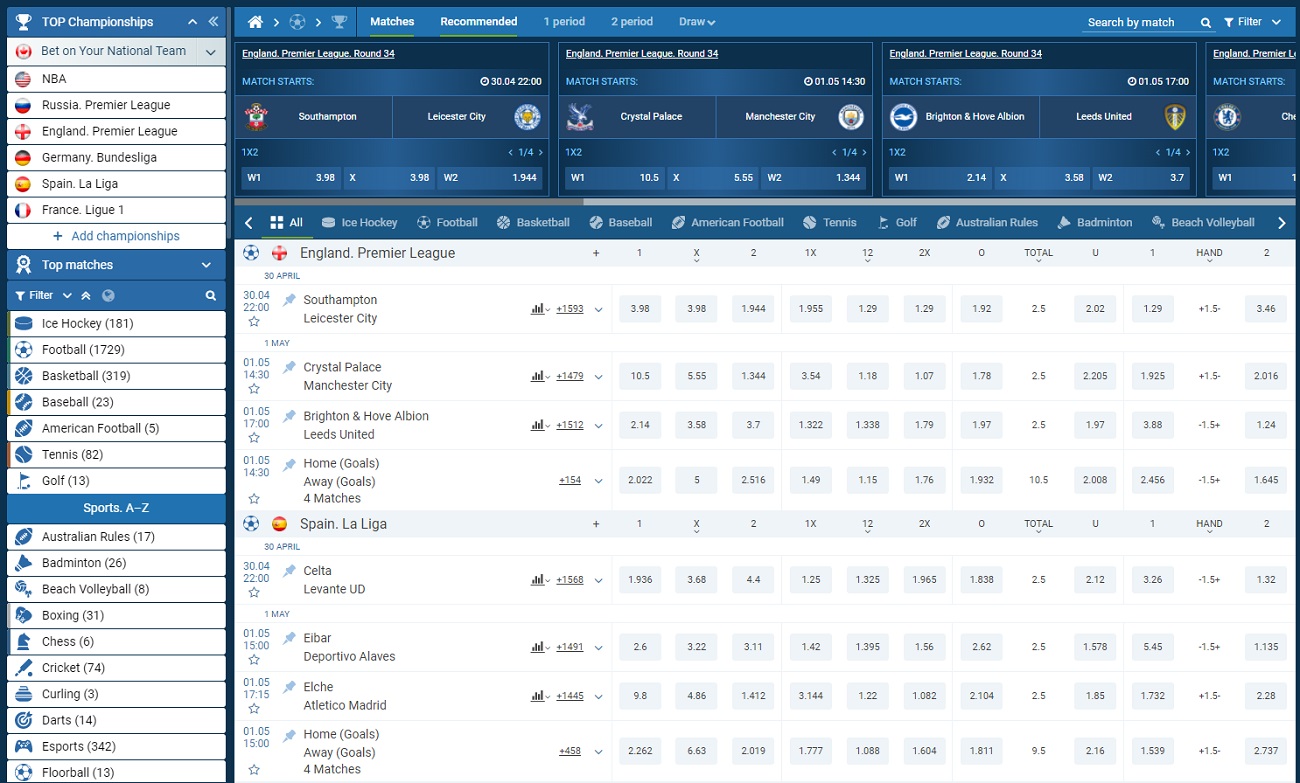Favorite the Eibar vs Deportivo Alaves star

254,660
